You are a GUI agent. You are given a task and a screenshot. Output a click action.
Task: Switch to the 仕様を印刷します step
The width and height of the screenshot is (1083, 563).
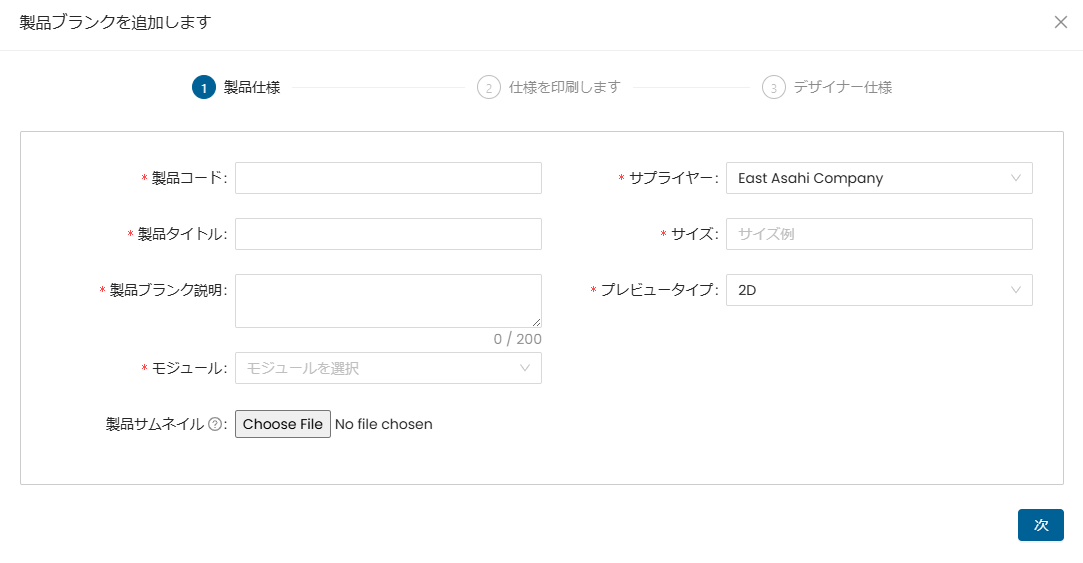point(565,88)
